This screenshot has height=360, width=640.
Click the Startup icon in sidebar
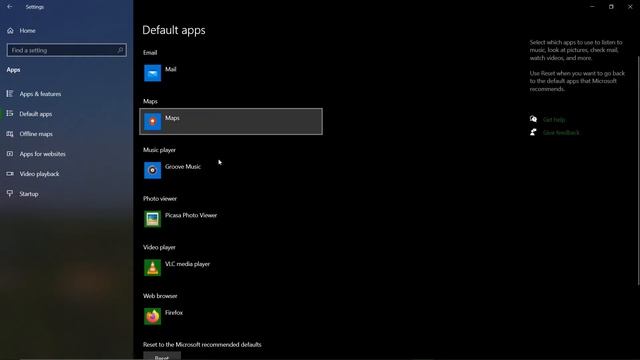click(10, 193)
